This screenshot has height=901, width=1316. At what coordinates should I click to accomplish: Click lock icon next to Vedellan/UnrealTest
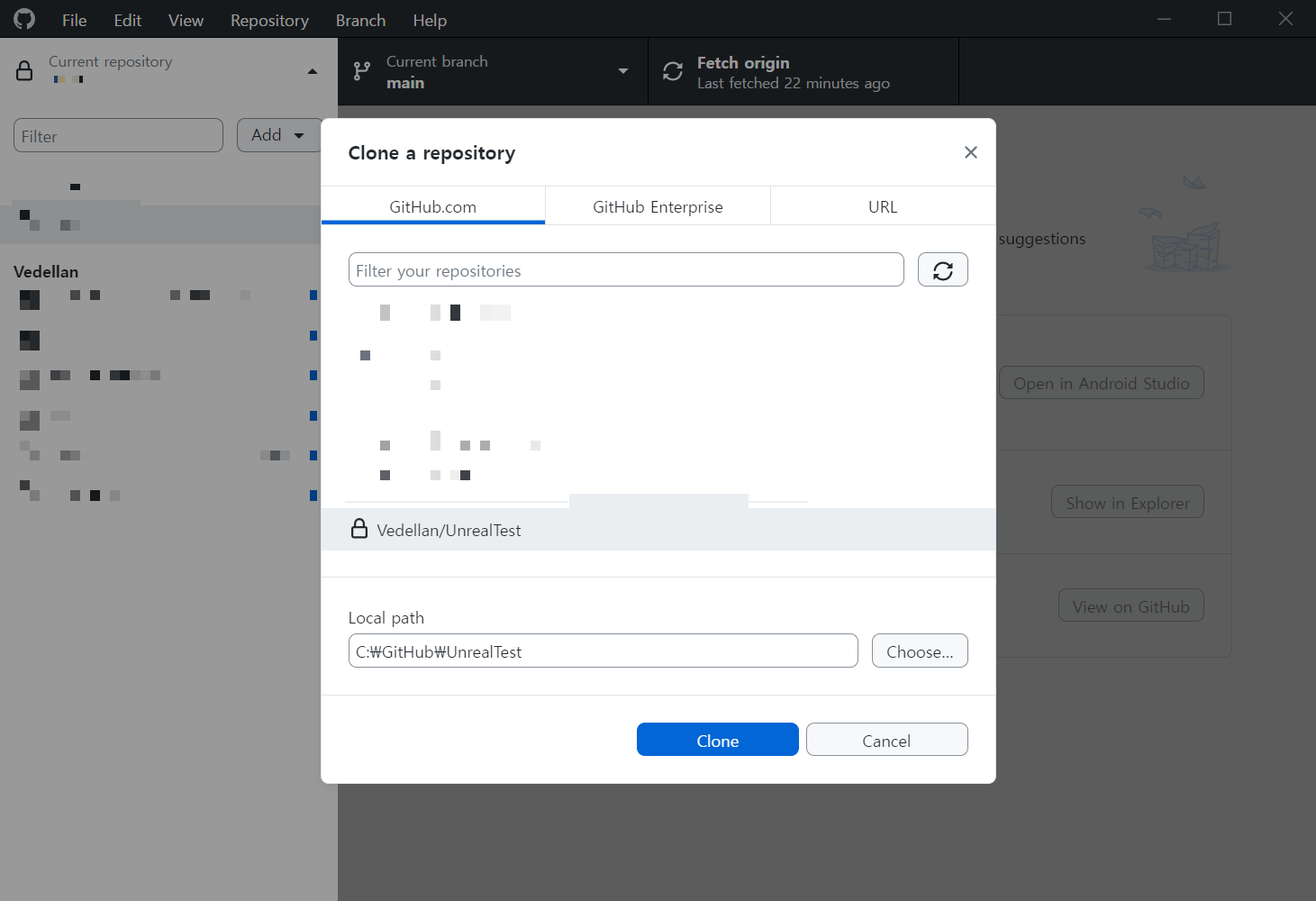(359, 529)
